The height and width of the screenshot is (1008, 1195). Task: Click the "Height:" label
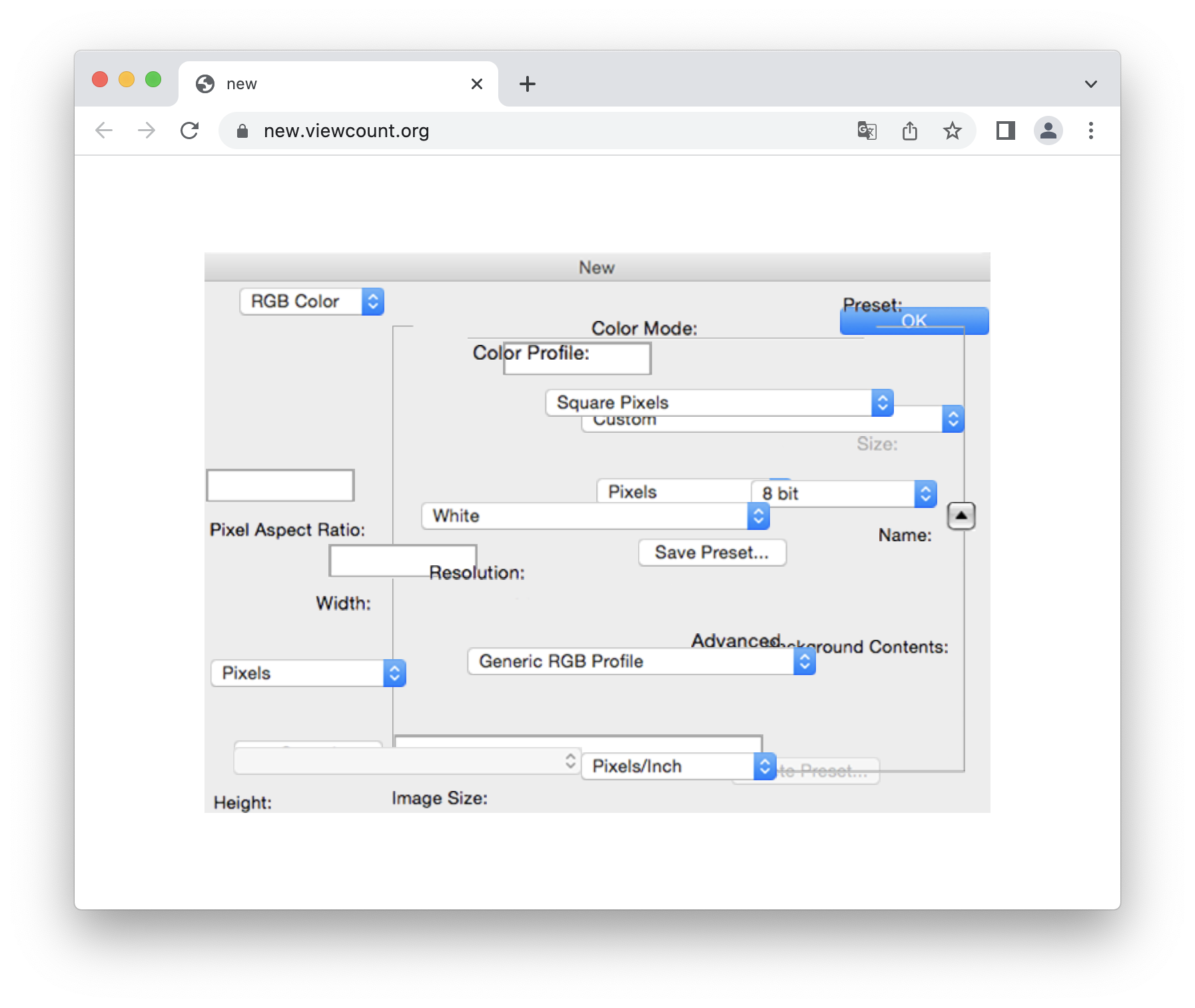coord(242,803)
